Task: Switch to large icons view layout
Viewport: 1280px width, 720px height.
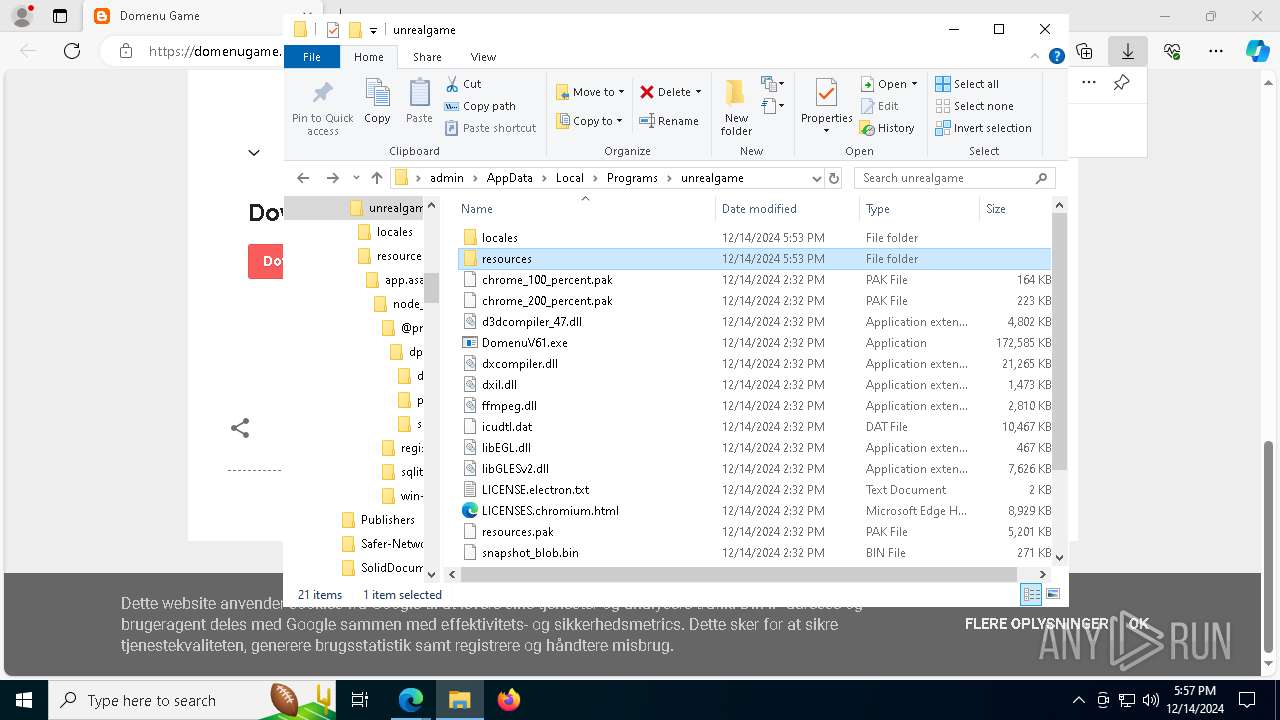Action: 1052,594
